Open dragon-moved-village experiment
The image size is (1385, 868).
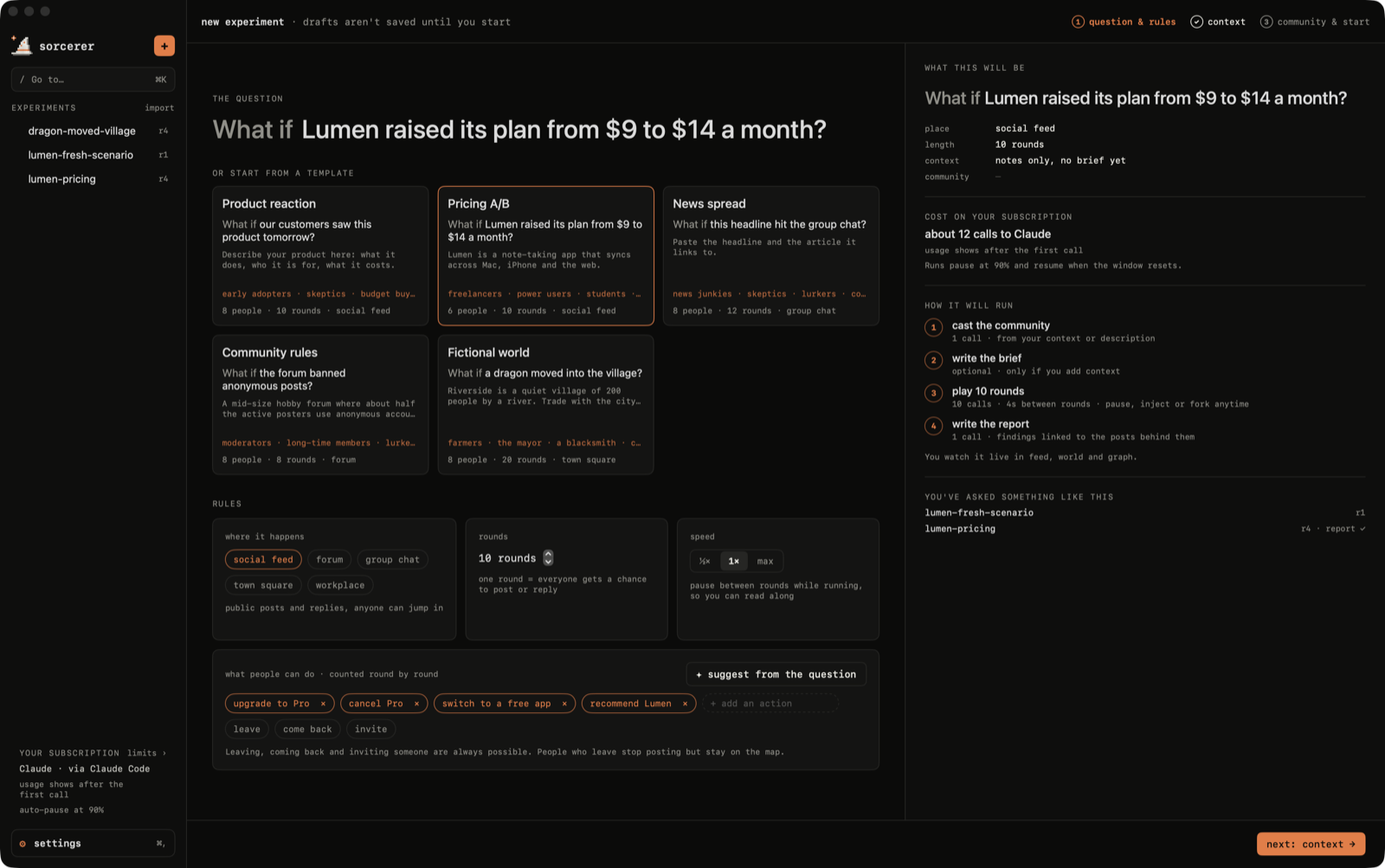(93, 132)
